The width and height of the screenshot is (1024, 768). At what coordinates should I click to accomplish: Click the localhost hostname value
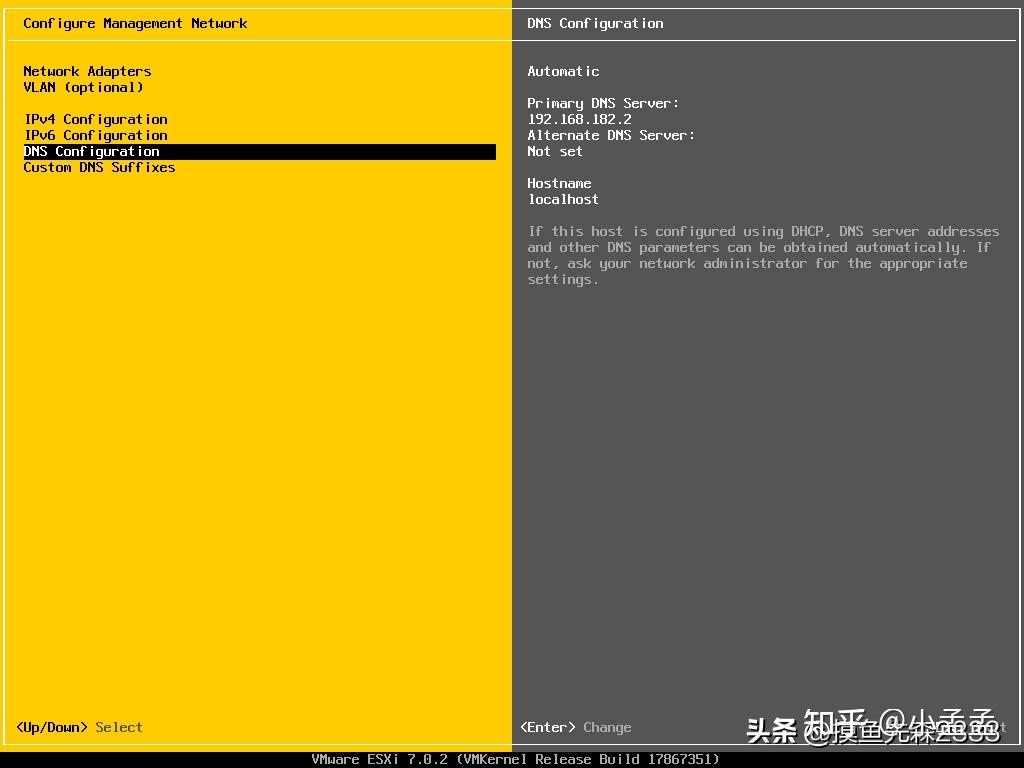563,199
